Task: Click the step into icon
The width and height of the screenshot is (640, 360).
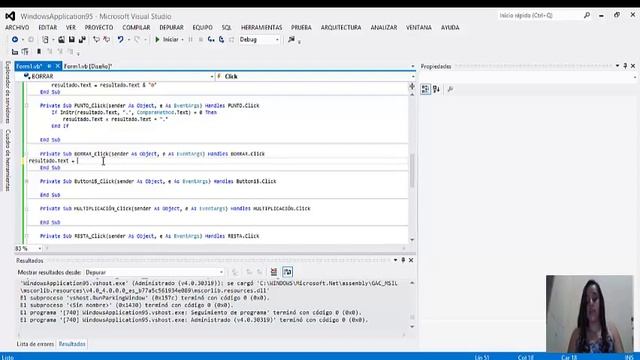Action: pos(211,40)
